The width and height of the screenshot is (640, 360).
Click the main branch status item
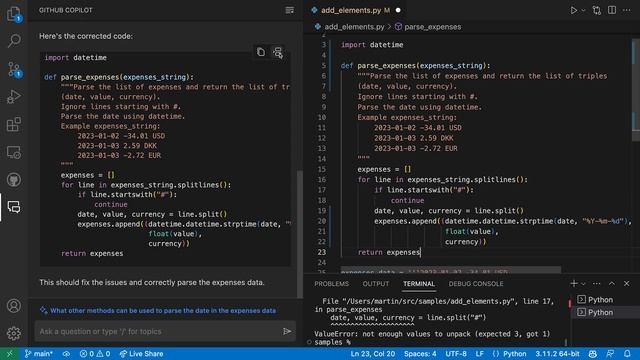(x=39, y=353)
